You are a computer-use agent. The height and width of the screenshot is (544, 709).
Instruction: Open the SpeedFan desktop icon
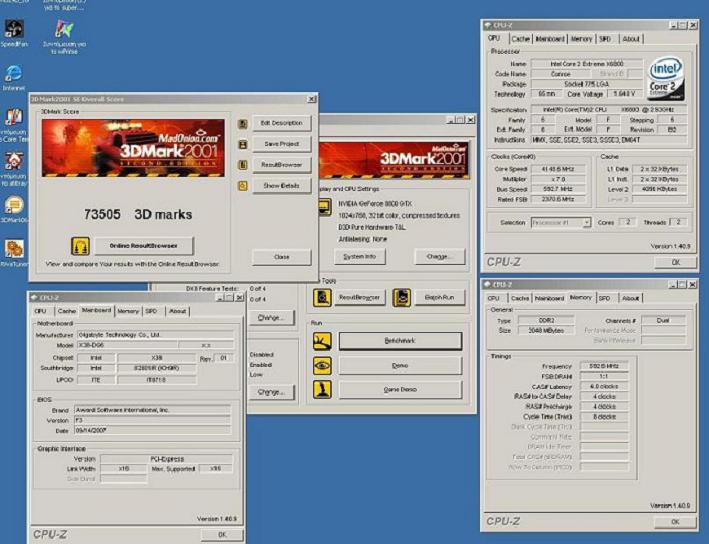[x=14, y=29]
